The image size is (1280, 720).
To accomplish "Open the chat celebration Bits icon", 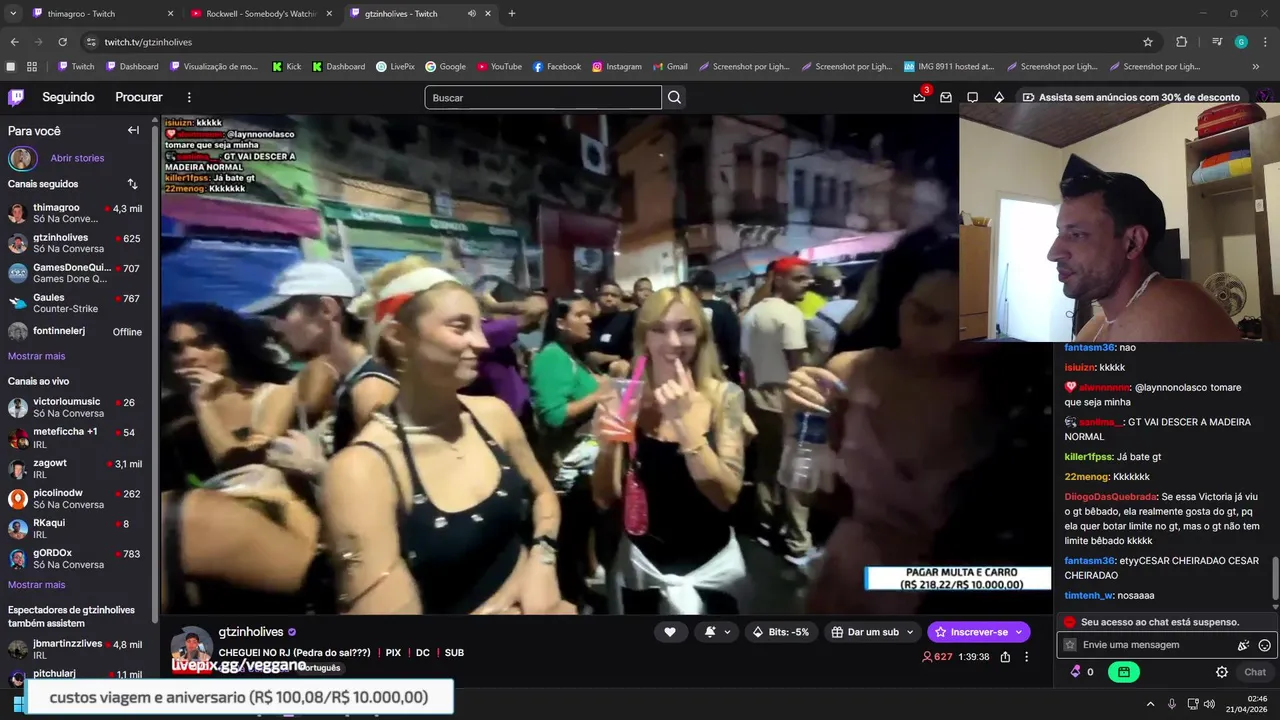I will (1243, 645).
